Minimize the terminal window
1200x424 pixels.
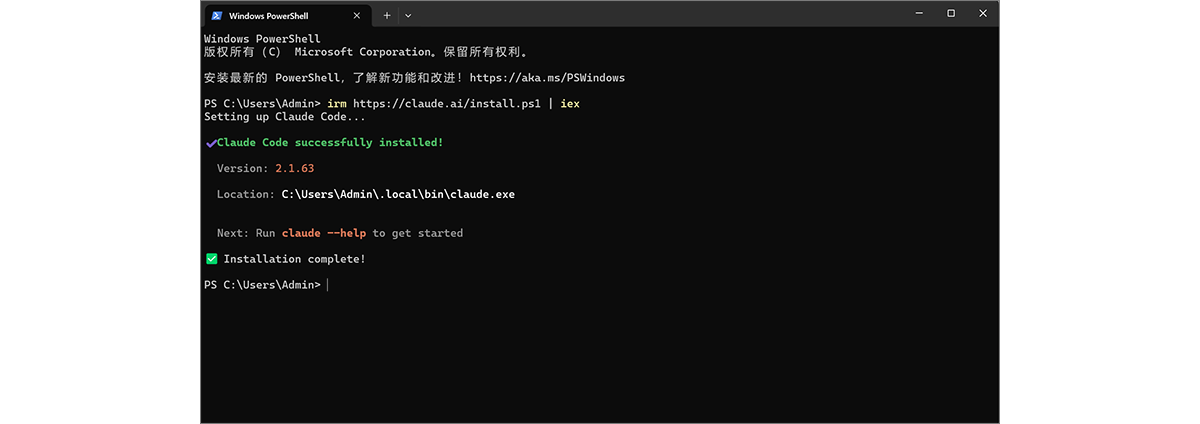920,14
